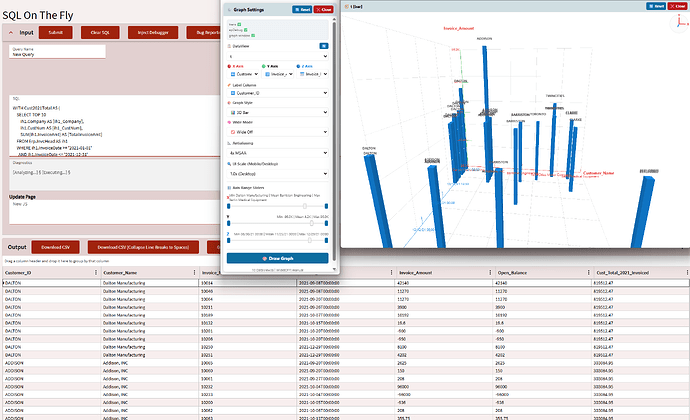
Task: Click the Cust_Total_2021_Invoiced column header
Action: pos(622,273)
